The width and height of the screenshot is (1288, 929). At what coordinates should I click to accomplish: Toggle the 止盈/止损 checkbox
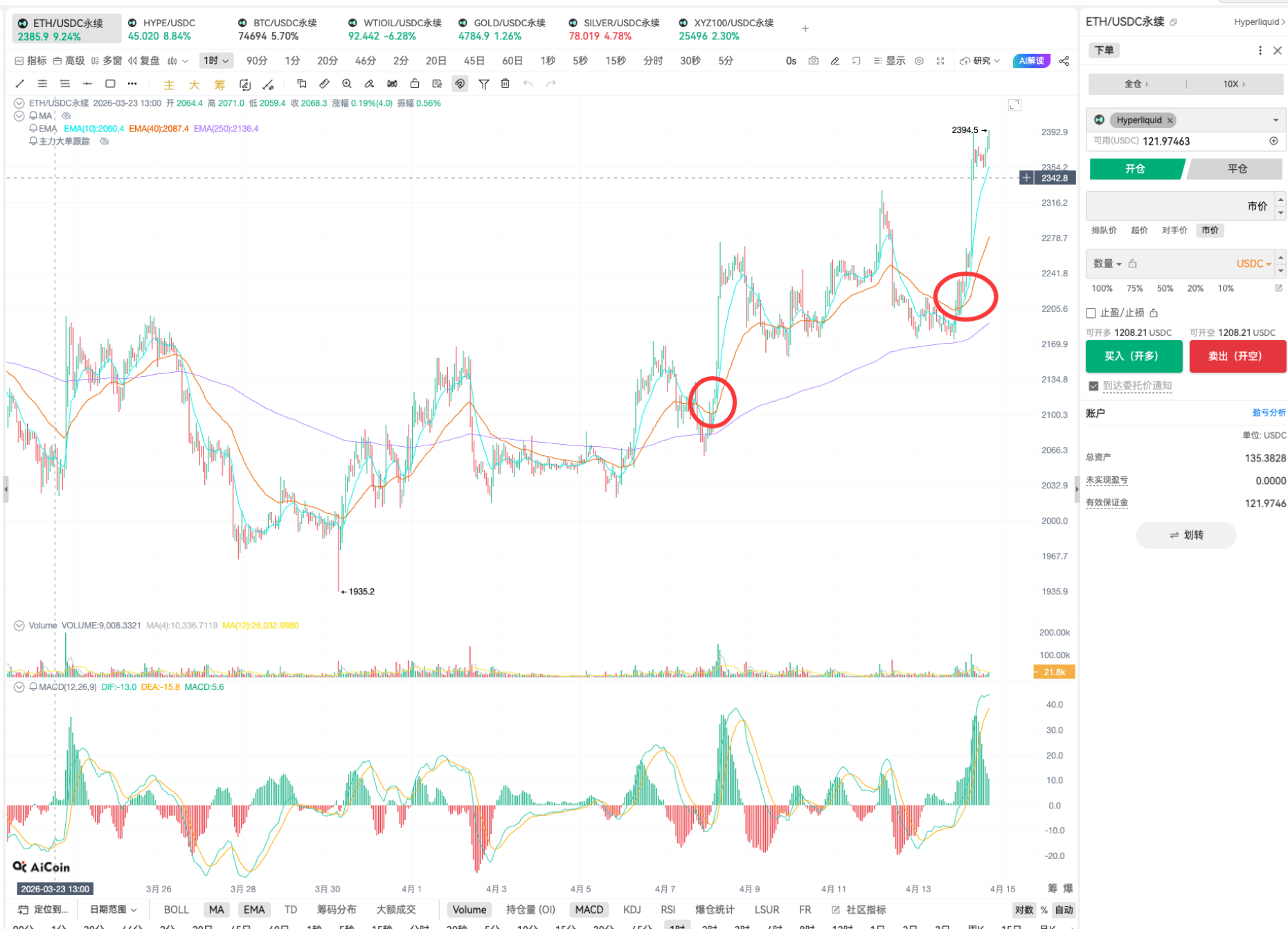(x=1091, y=312)
